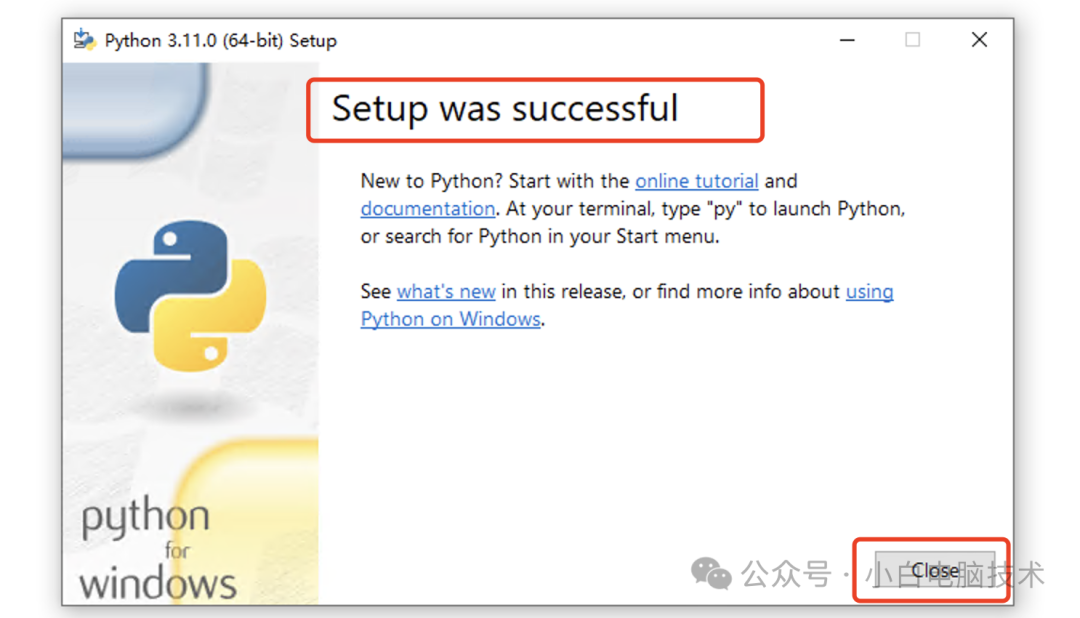The height and width of the screenshot is (618, 1080).
Task: Open the documentation link
Action: point(428,209)
